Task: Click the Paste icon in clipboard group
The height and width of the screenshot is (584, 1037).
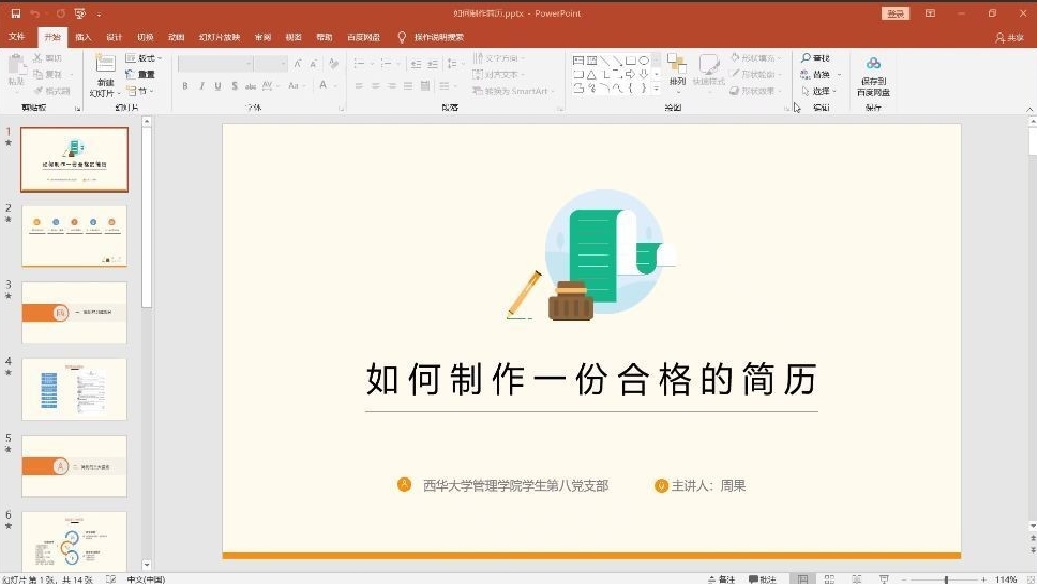Action: pyautogui.click(x=17, y=67)
